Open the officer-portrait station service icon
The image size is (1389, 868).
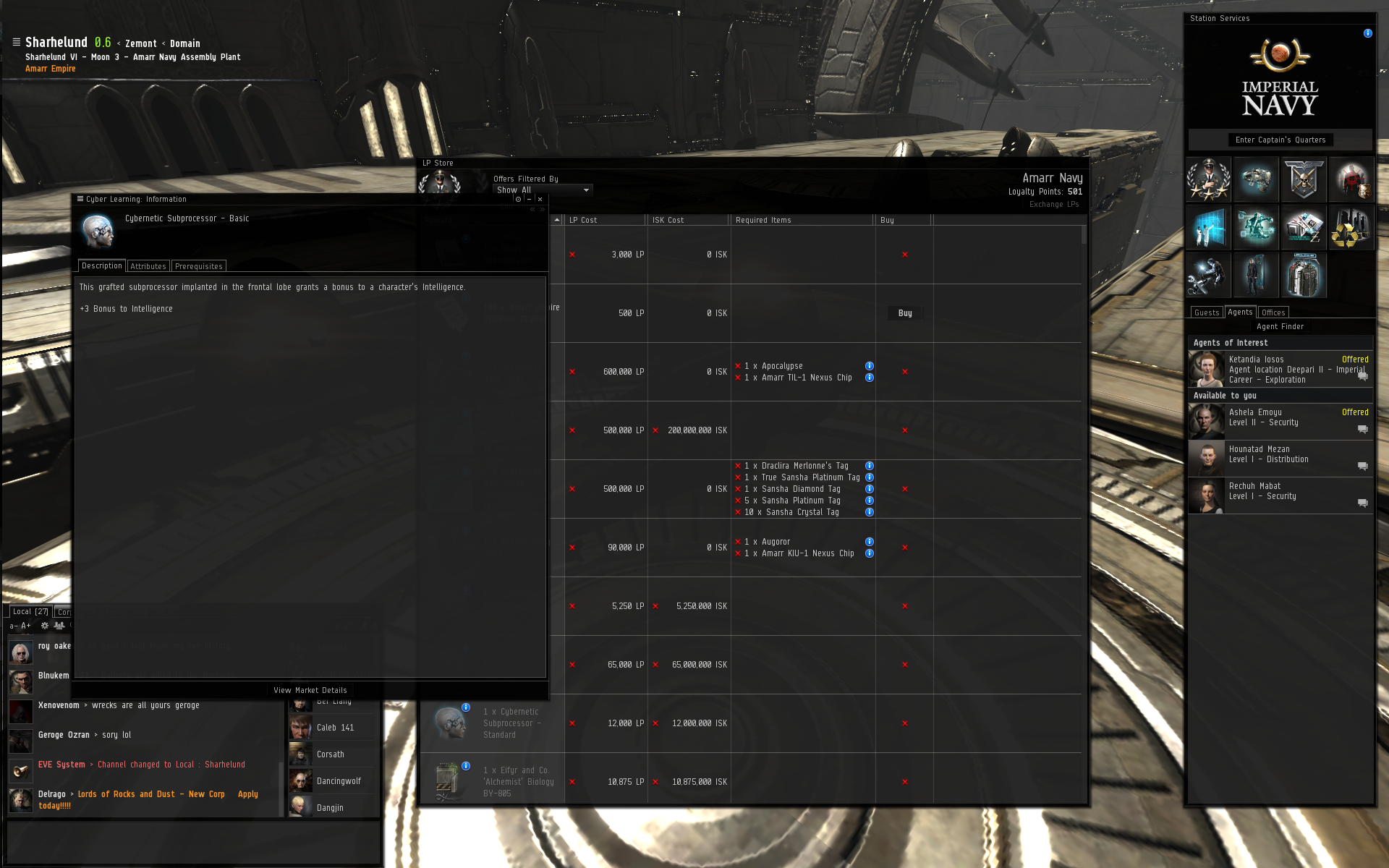click(x=1208, y=179)
